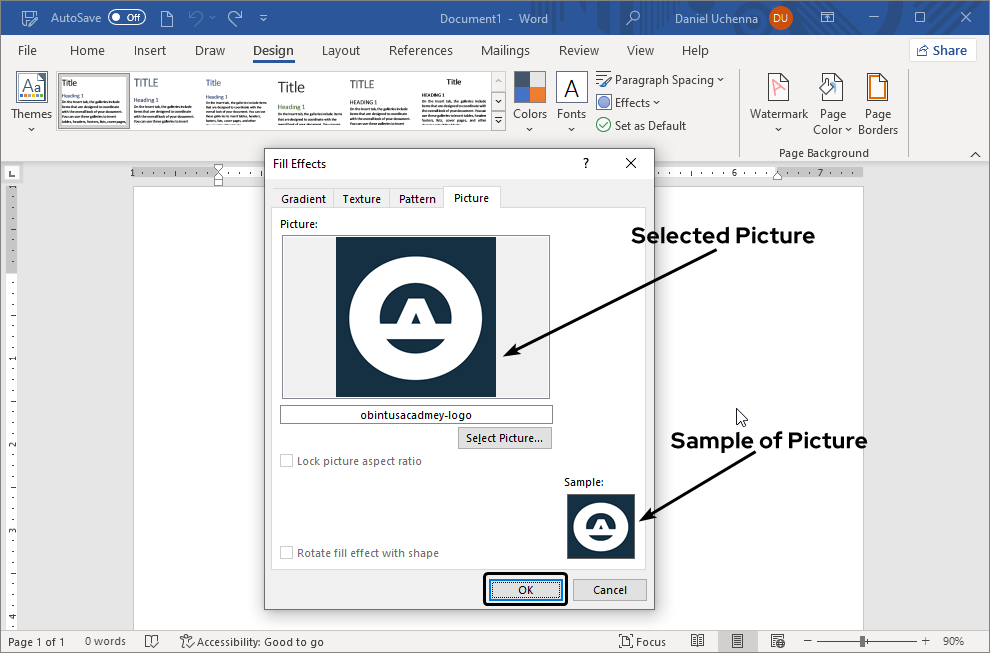The image size is (990, 653).
Task: Click Set as Default checkmark icon
Action: coord(603,125)
